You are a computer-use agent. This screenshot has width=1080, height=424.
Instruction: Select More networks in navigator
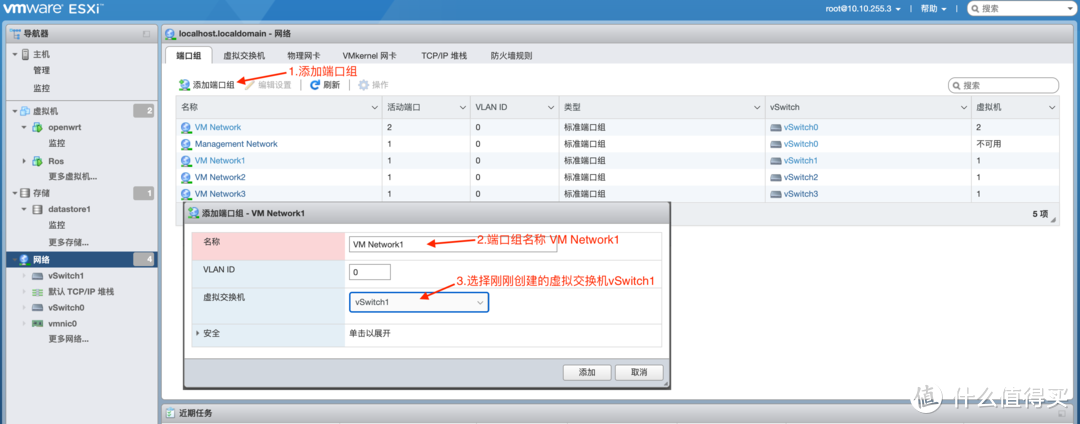pyautogui.click(x=68, y=339)
